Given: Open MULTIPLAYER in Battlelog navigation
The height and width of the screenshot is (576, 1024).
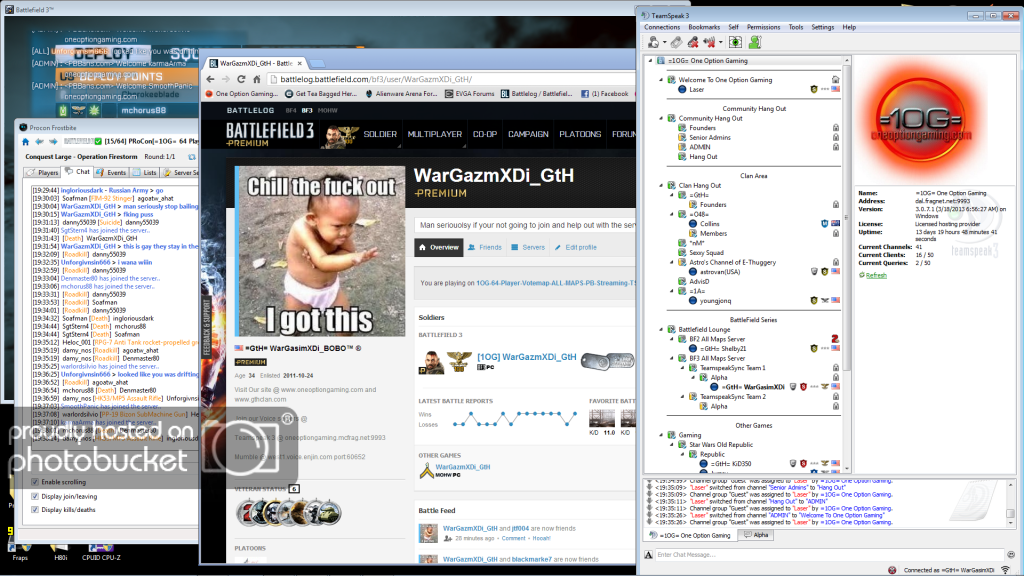Looking at the screenshot, I should pyautogui.click(x=434, y=134).
